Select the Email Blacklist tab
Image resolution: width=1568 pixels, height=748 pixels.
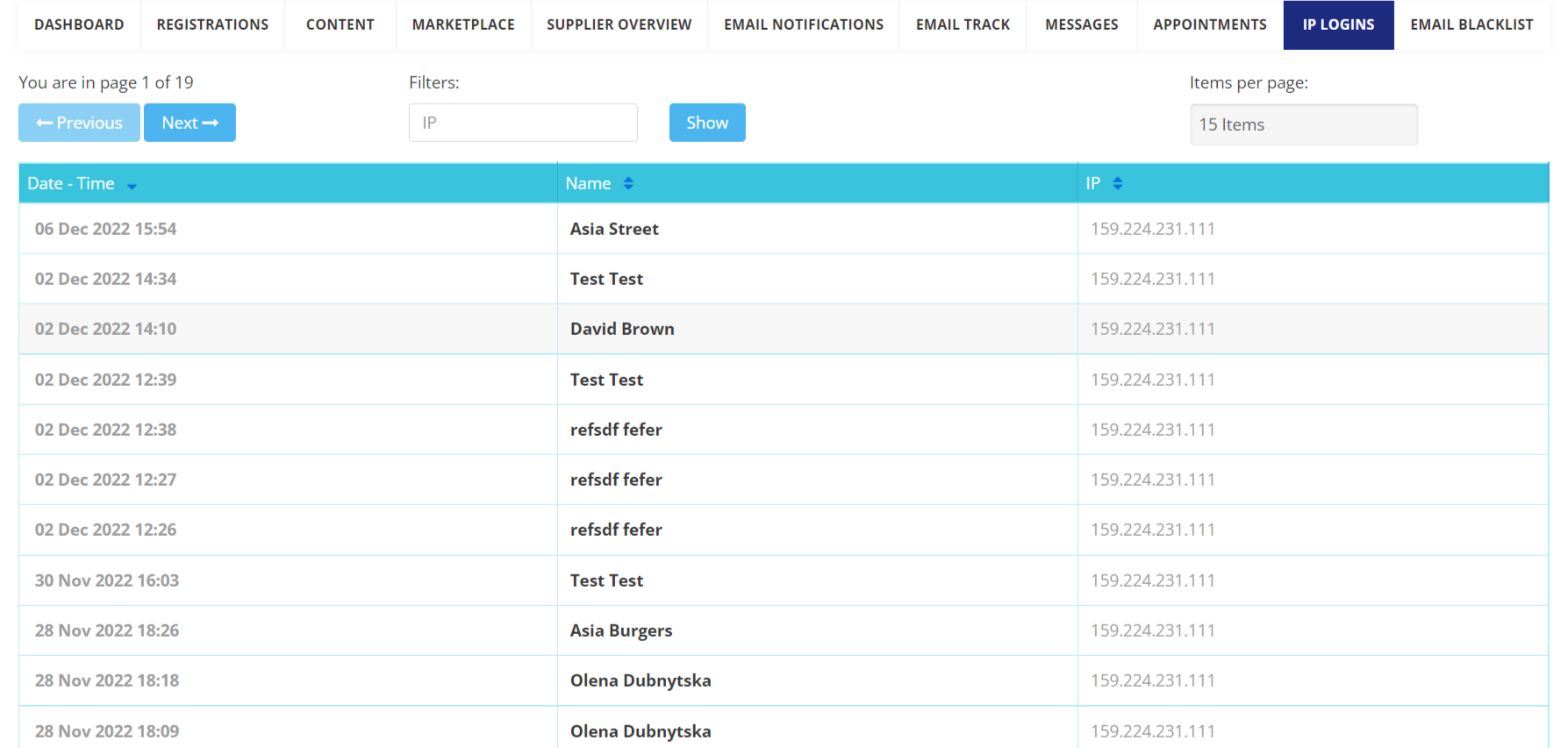pyautogui.click(x=1471, y=25)
